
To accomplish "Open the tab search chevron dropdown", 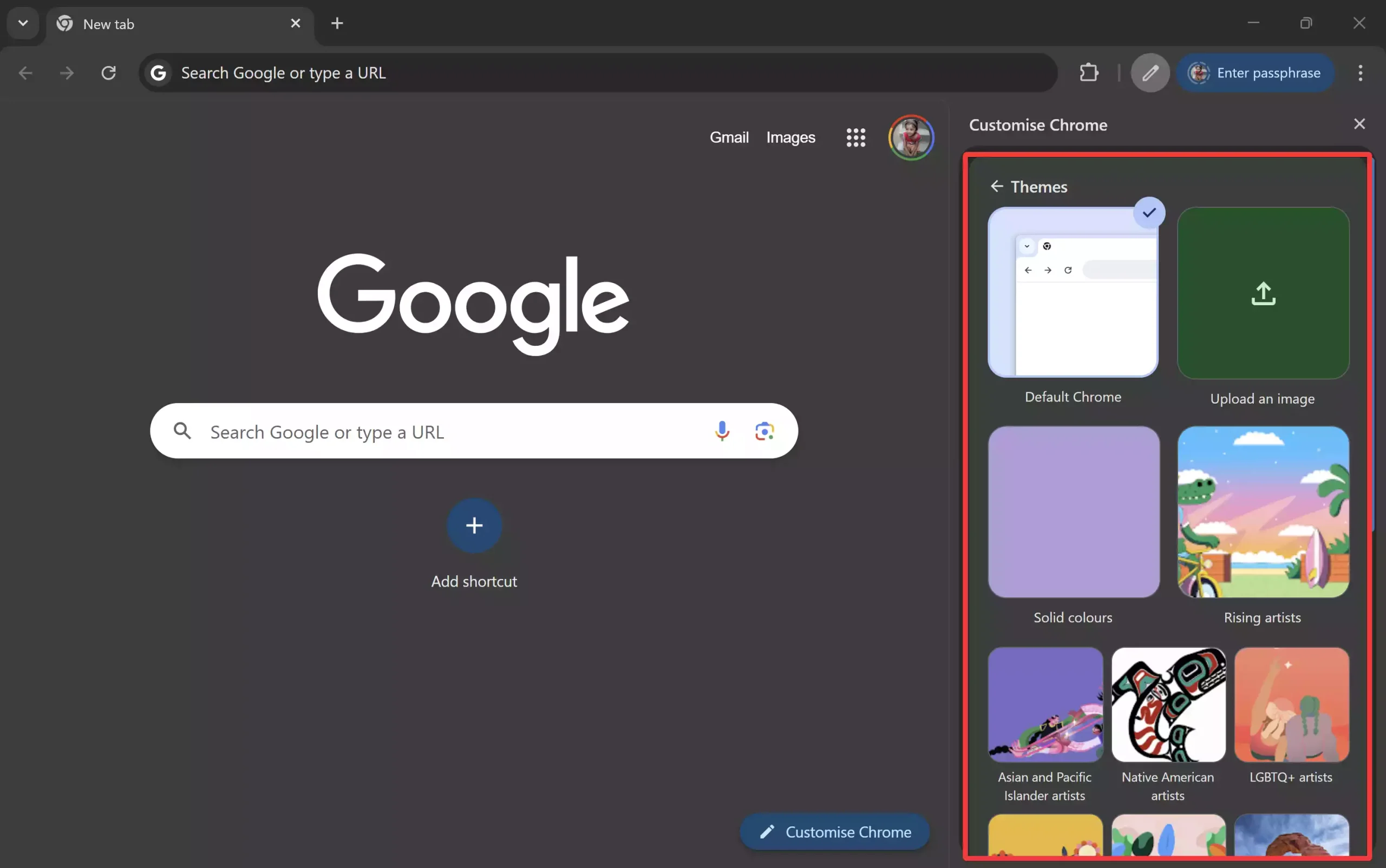I will tap(22, 23).
